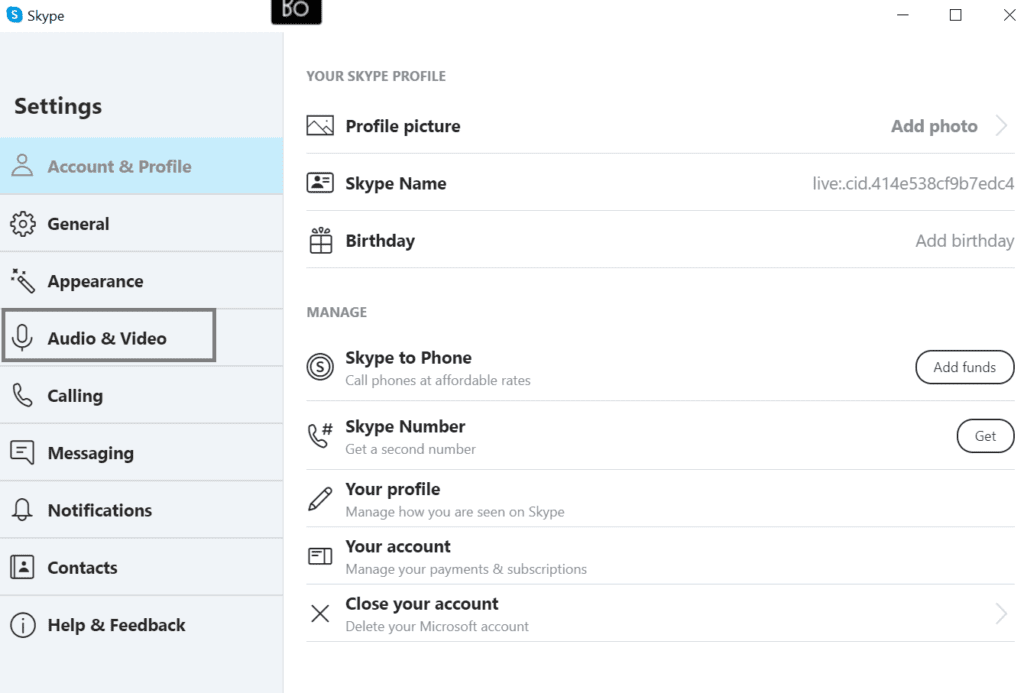Select the Help & Feedback info icon

[x=22, y=625]
